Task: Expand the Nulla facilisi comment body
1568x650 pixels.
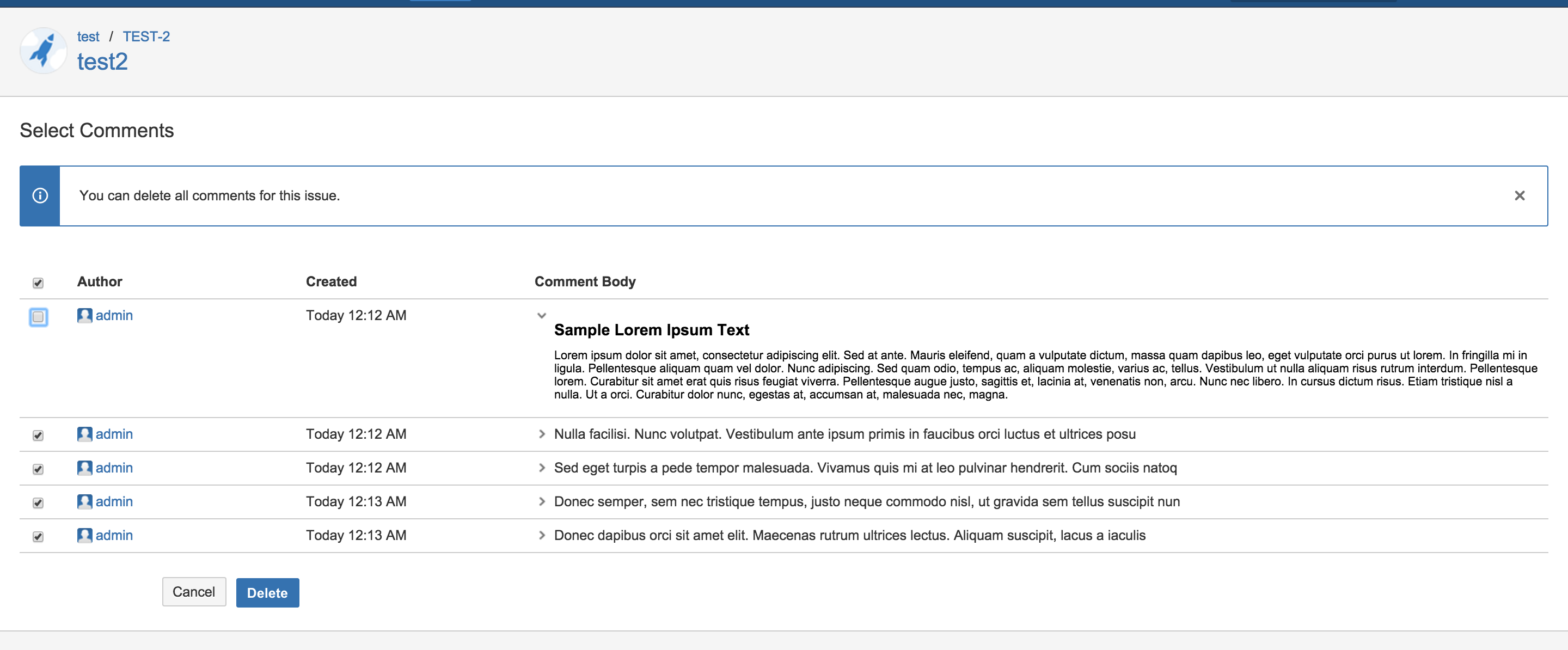Action: click(x=541, y=434)
